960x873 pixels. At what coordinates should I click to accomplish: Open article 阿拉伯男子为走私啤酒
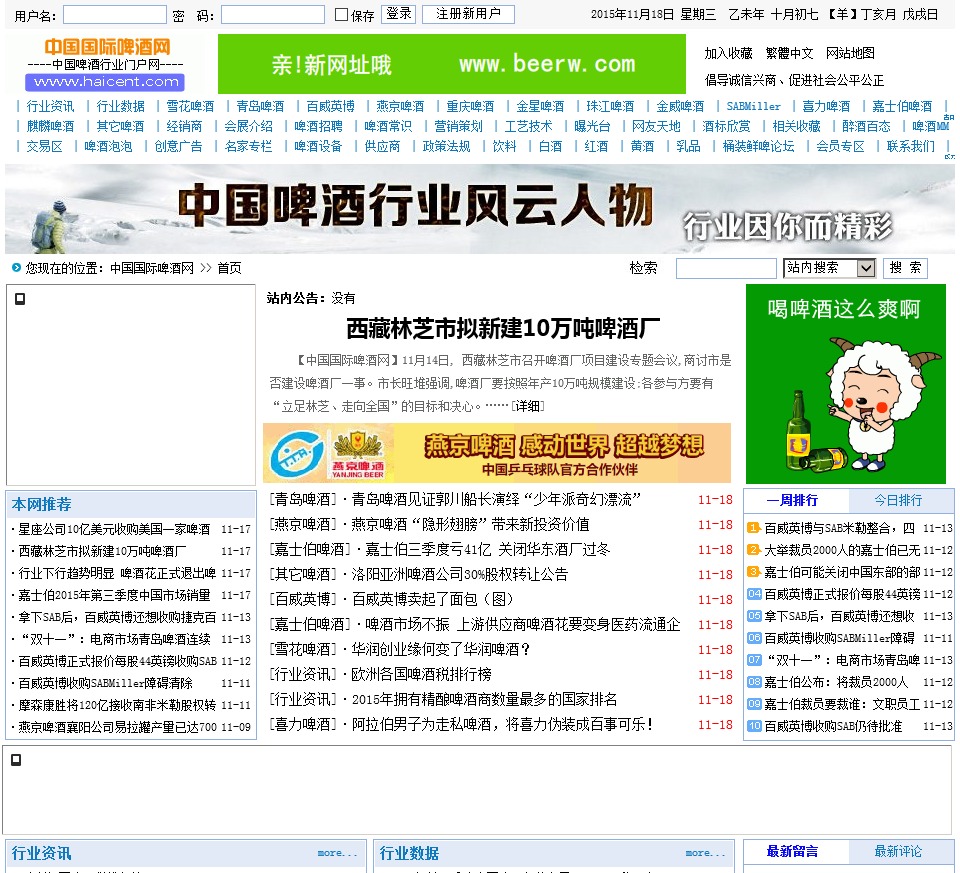tap(502, 725)
